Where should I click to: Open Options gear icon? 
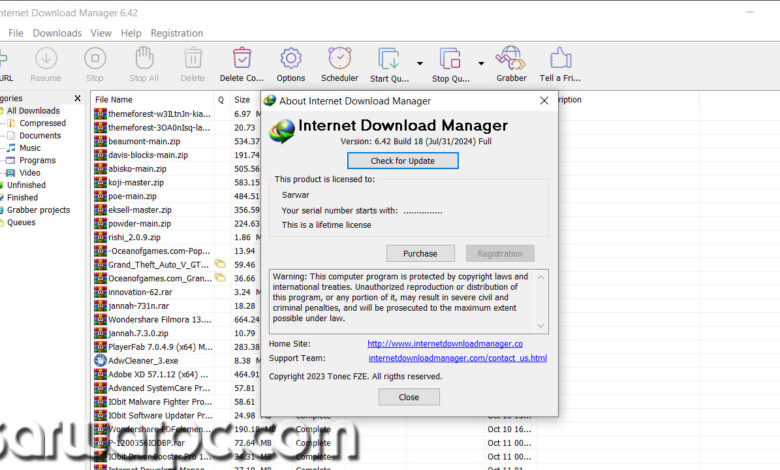pyautogui.click(x=291, y=58)
